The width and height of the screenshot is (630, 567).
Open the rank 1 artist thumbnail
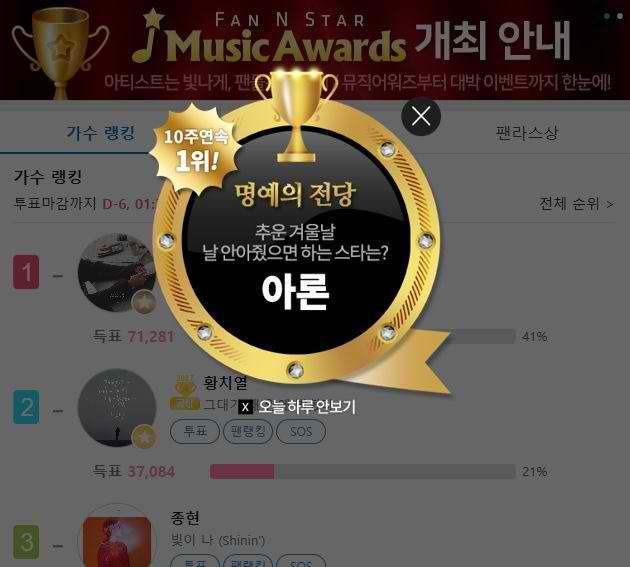tap(117, 272)
